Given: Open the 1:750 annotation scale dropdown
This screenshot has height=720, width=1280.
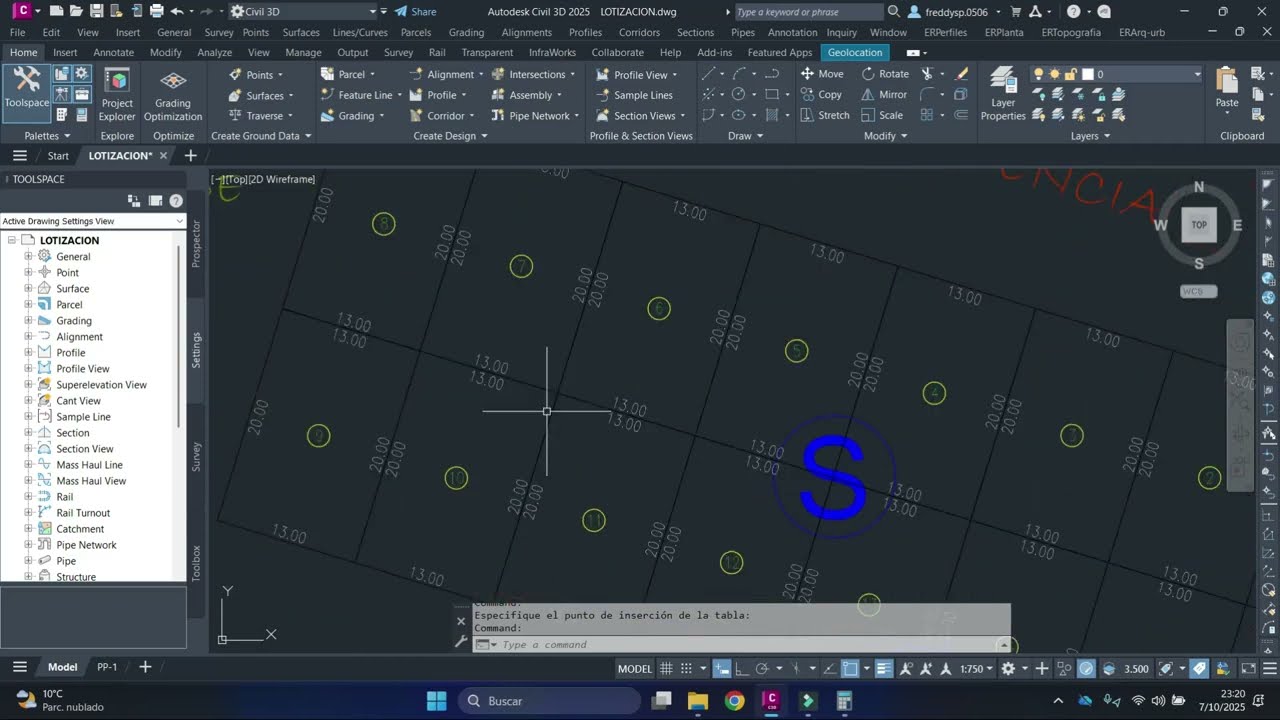Looking at the screenshot, I should click(976, 669).
